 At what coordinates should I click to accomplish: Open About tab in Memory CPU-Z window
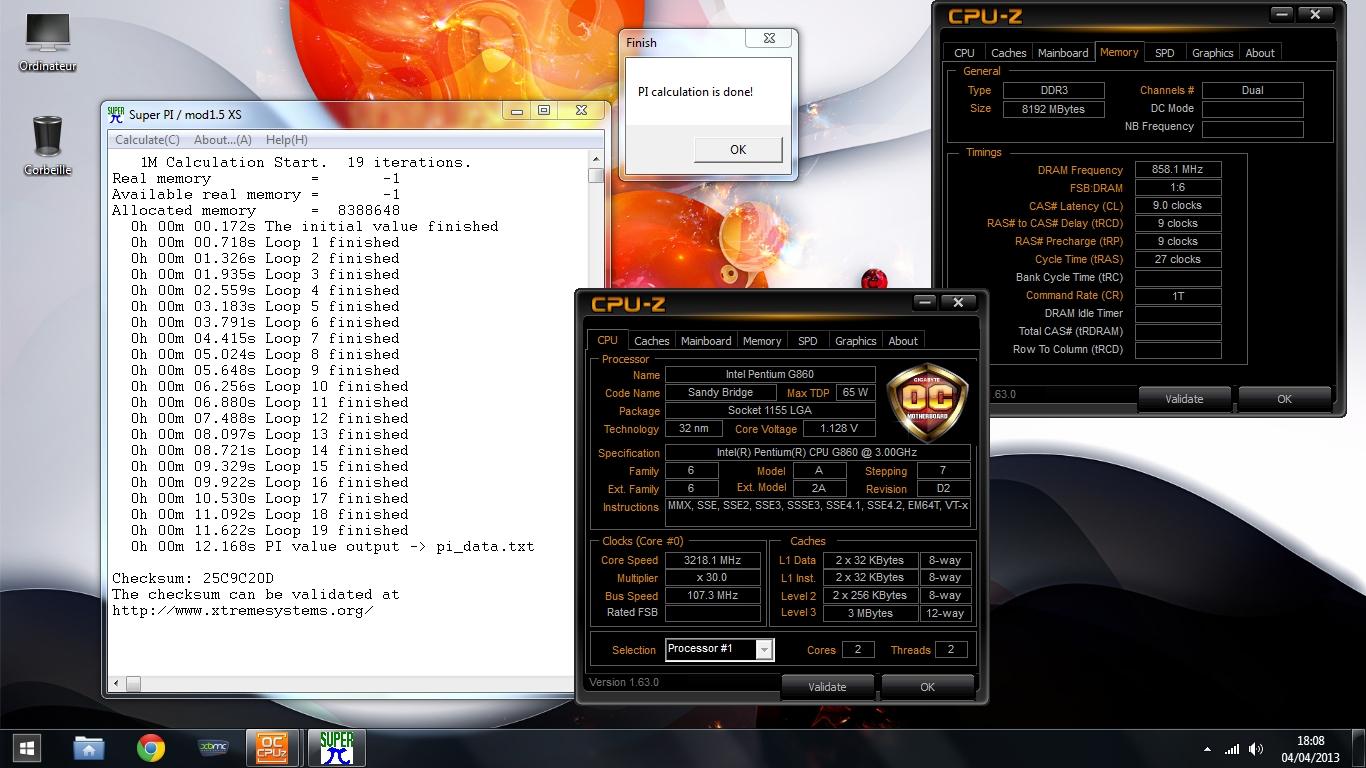[x=1260, y=53]
